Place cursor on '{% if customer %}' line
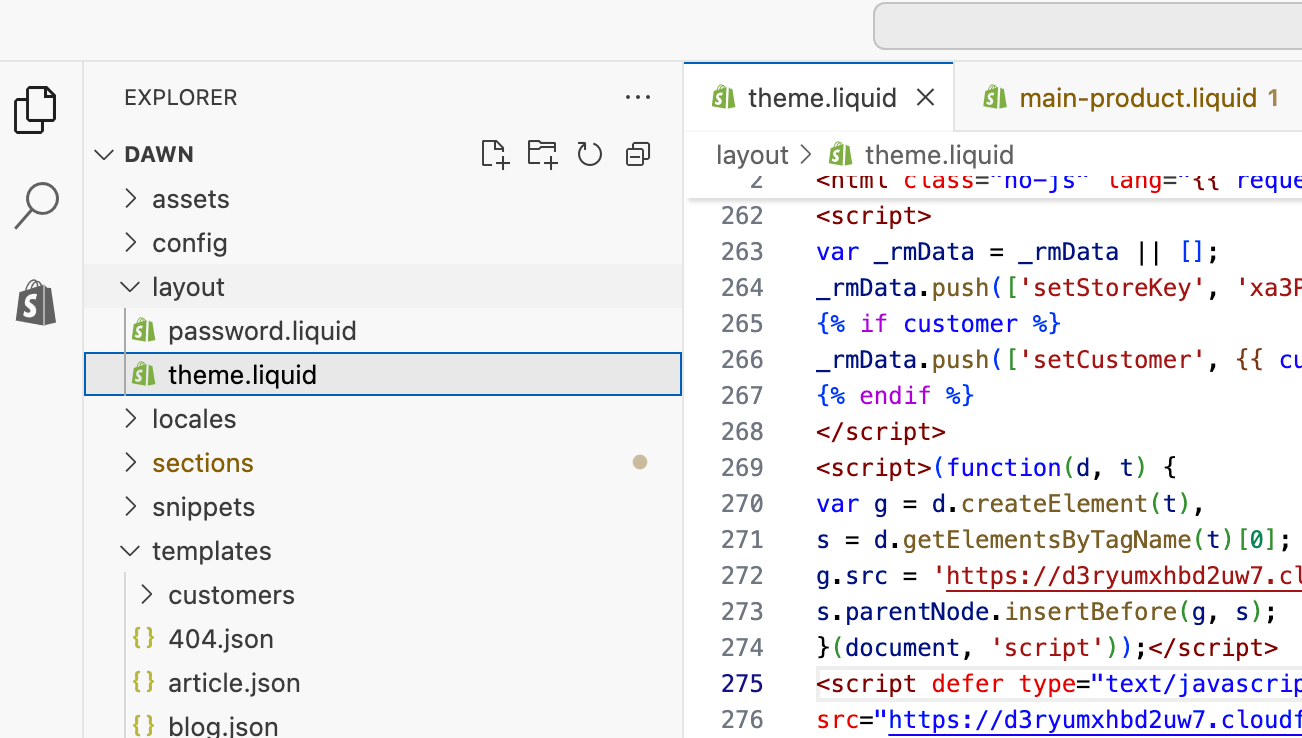The image size is (1302, 738). (938, 323)
